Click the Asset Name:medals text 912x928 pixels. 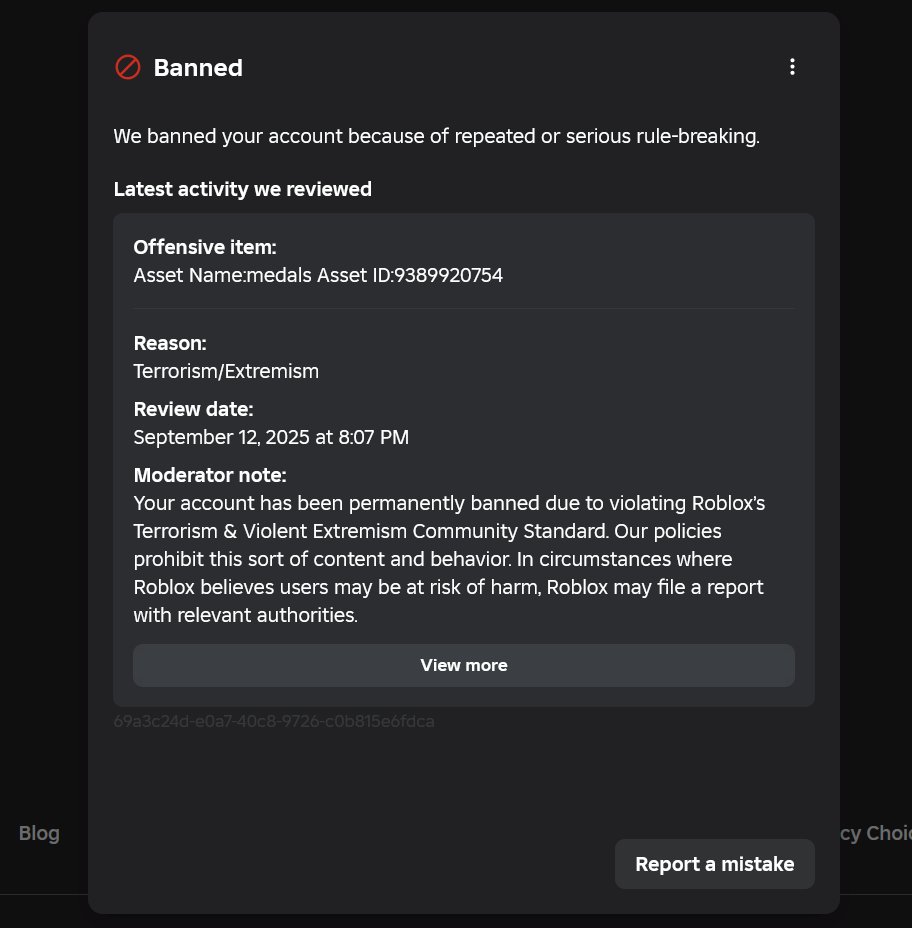tap(222, 275)
